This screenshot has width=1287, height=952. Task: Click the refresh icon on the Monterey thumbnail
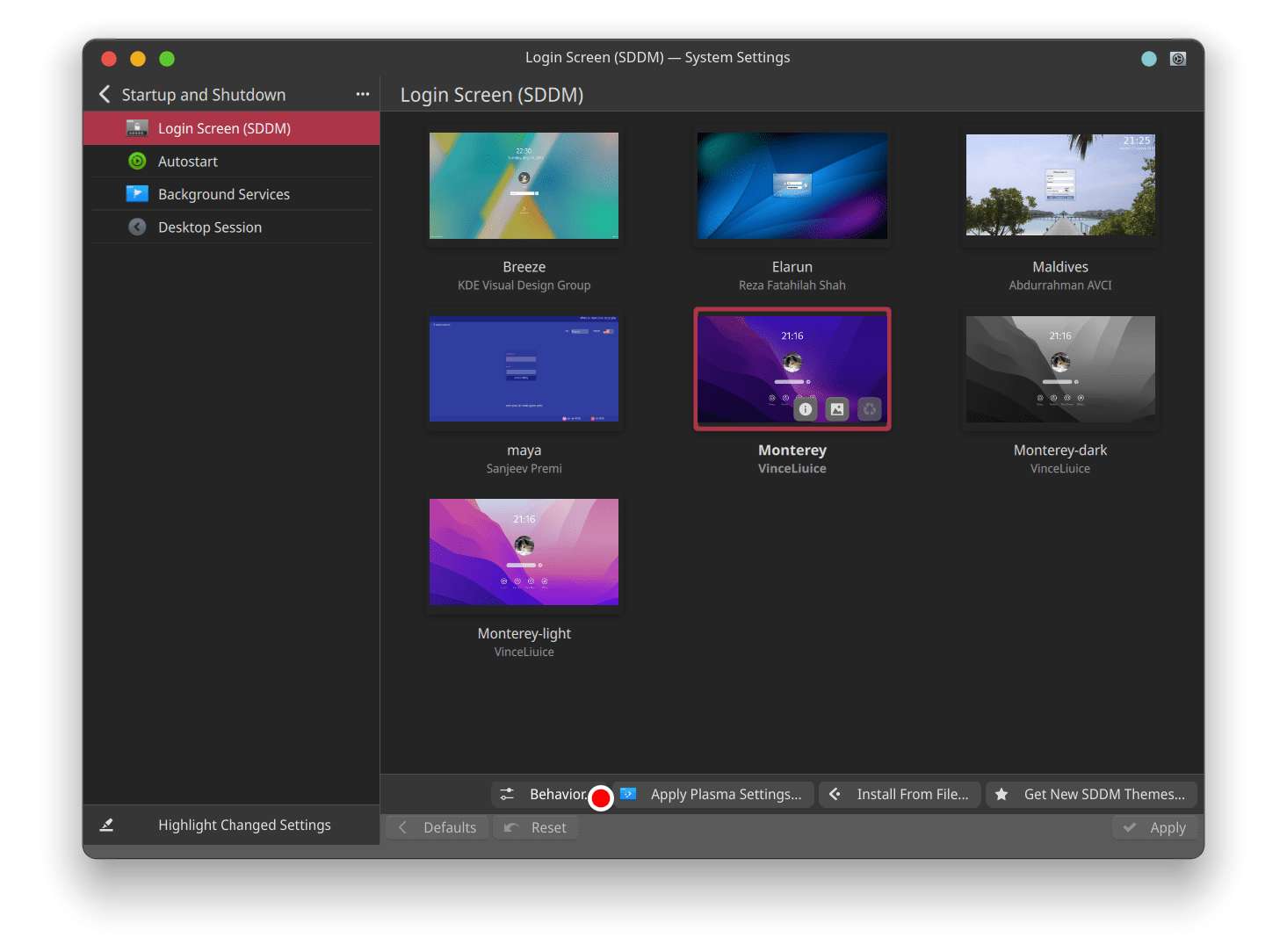[869, 408]
